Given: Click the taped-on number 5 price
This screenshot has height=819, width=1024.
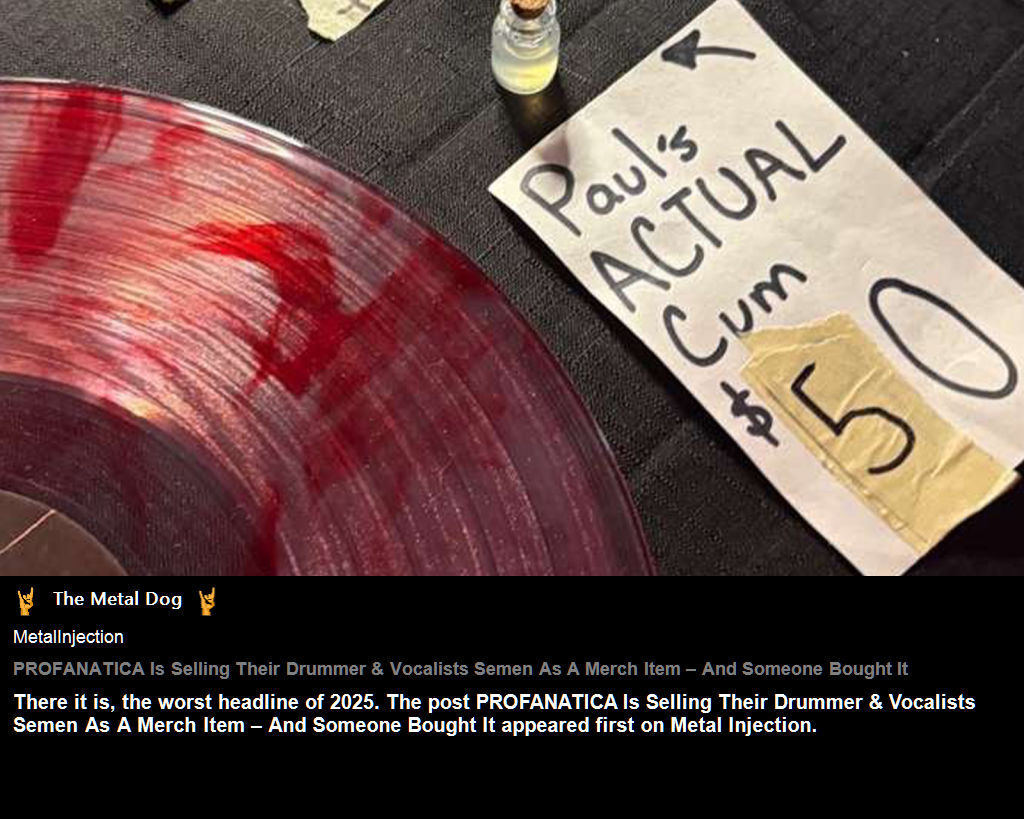Looking at the screenshot, I should pos(852,418).
